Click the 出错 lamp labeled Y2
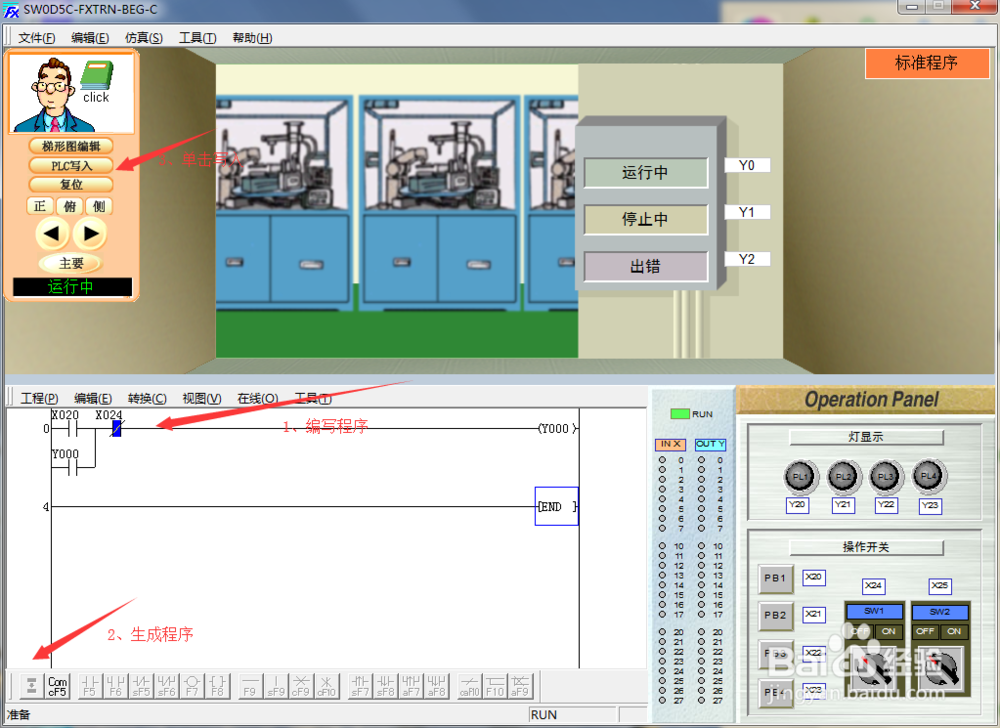Image resolution: width=1000 pixels, height=728 pixels. point(646,266)
